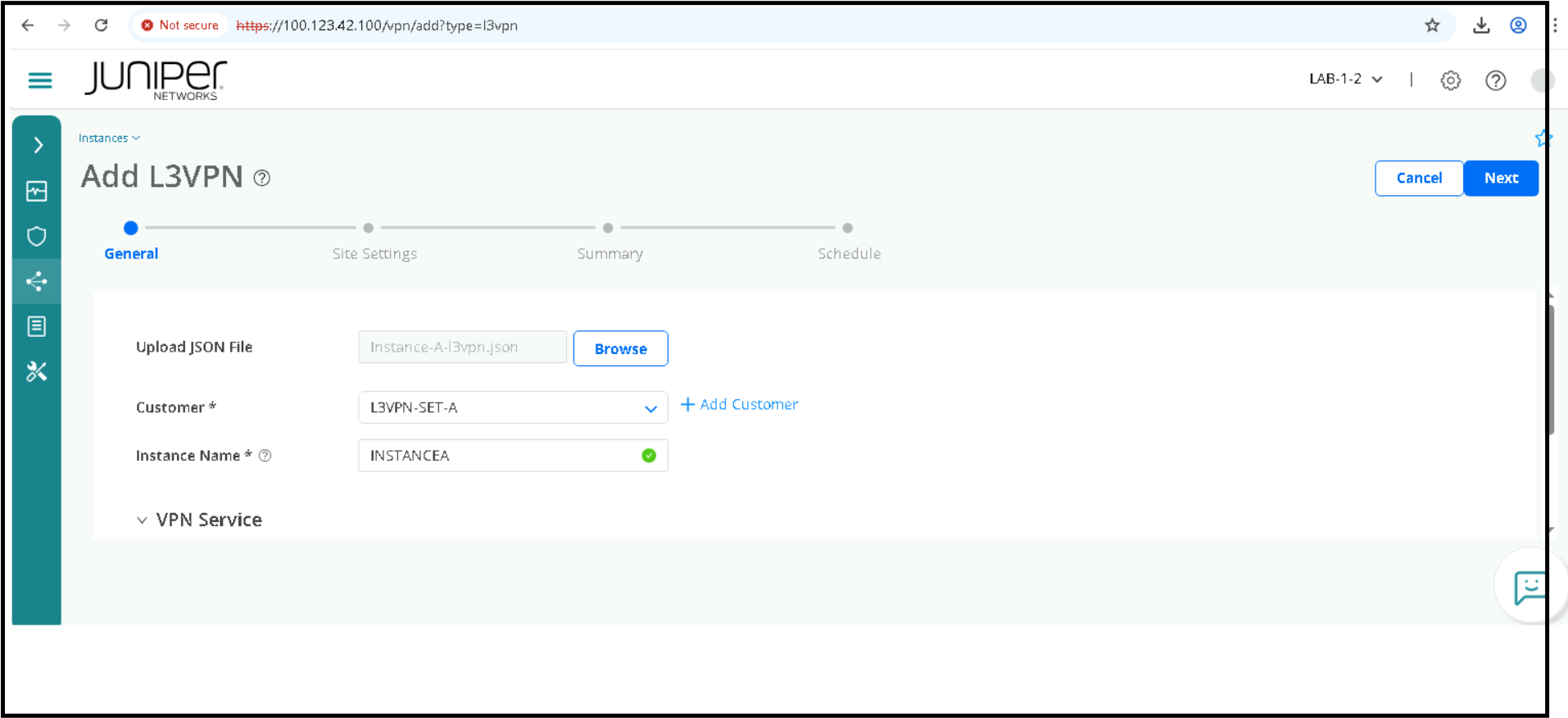The image size is (1568, 718).
Task: Open the monitoring chart sidebar icon
Action: 37,191
